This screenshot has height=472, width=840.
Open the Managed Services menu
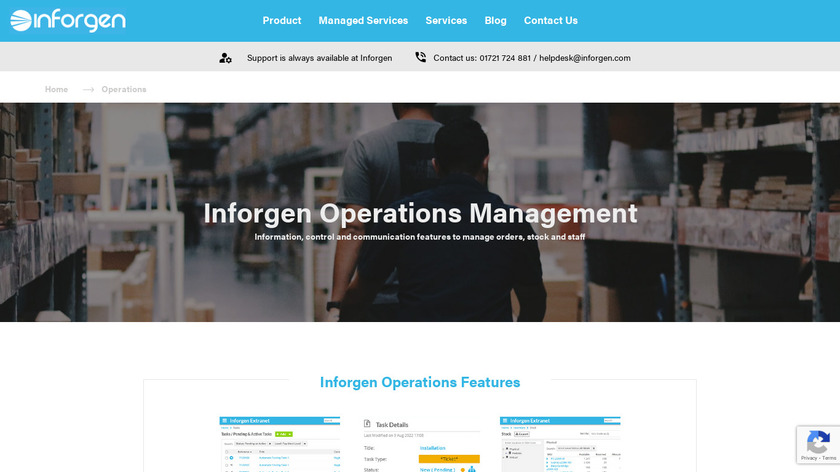(x=363, y=20)
